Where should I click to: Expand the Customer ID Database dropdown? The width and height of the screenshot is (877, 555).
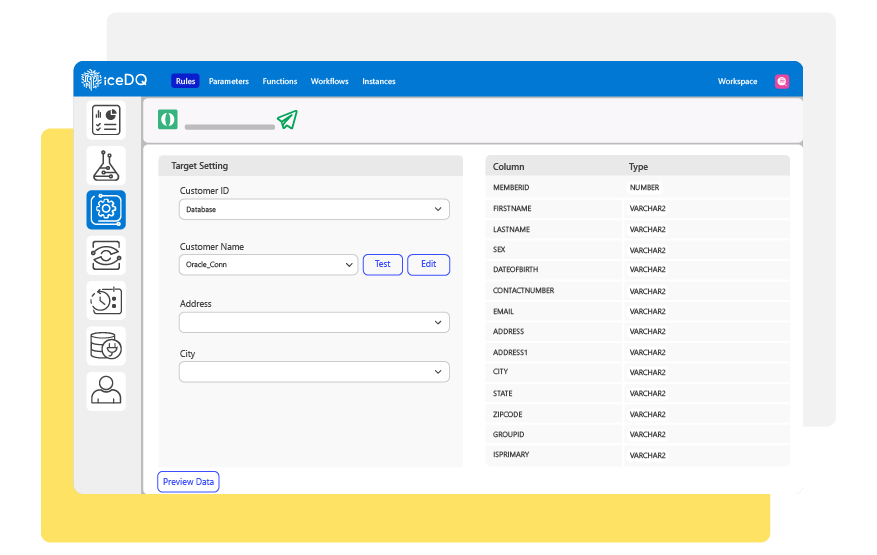click(314, 209)
